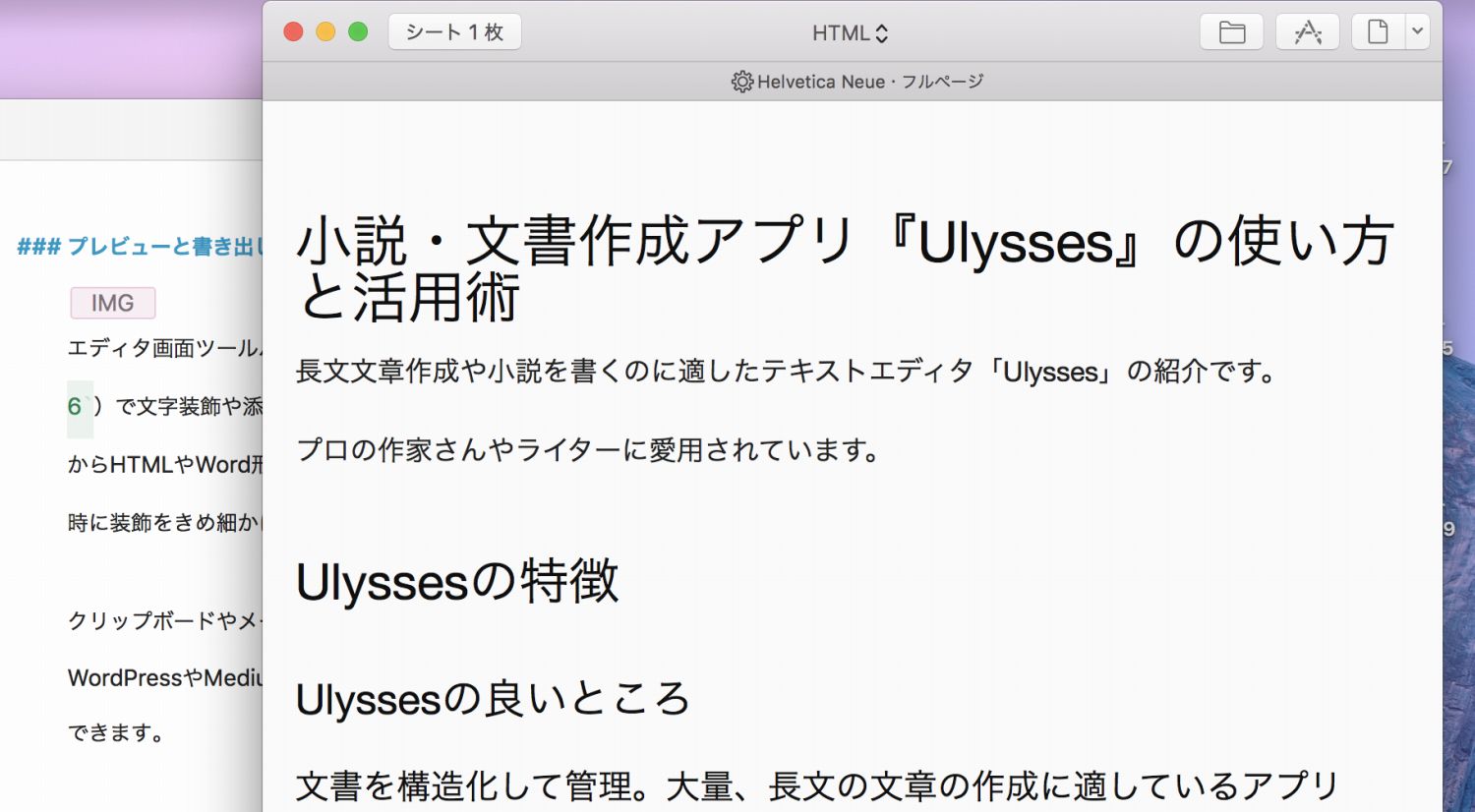This screenshot has width=1475, height=812.
Task: Click the シート1枚 button
Action: click(454, 32)
